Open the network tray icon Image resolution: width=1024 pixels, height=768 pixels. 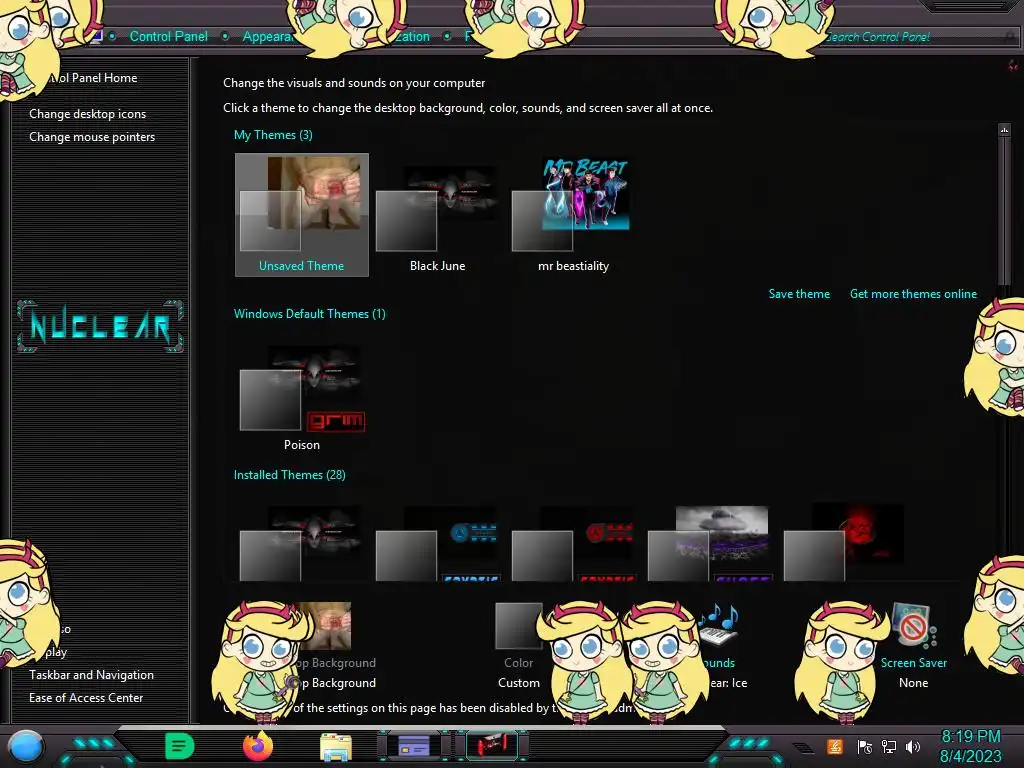888,747
